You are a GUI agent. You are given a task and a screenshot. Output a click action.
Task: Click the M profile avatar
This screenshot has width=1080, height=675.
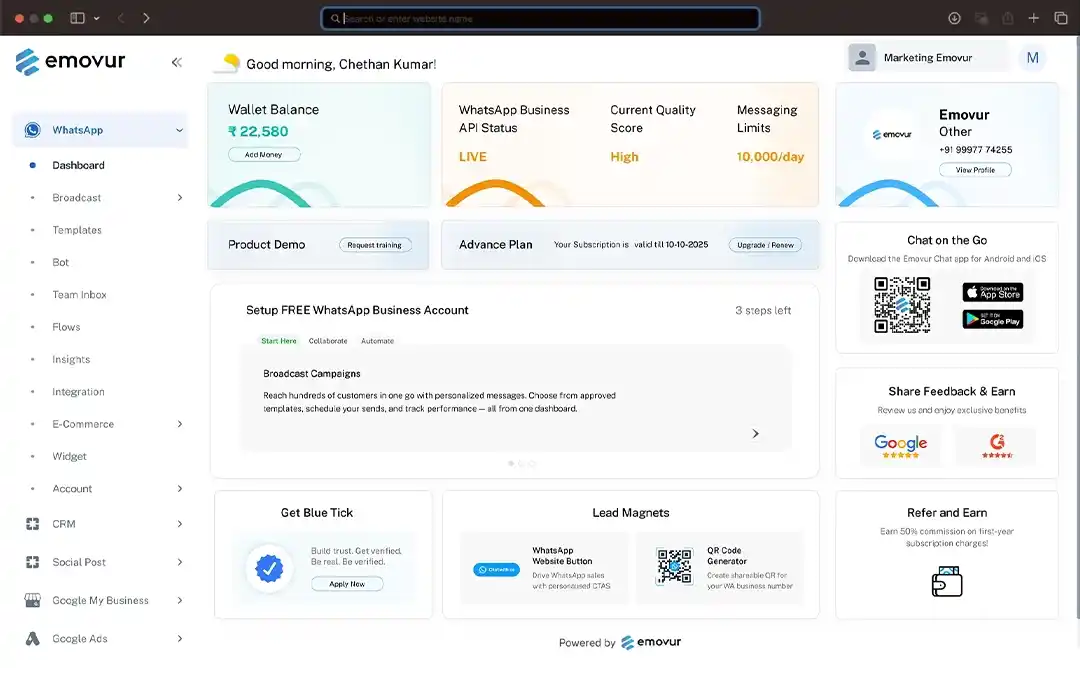[x=1032, y=58]
